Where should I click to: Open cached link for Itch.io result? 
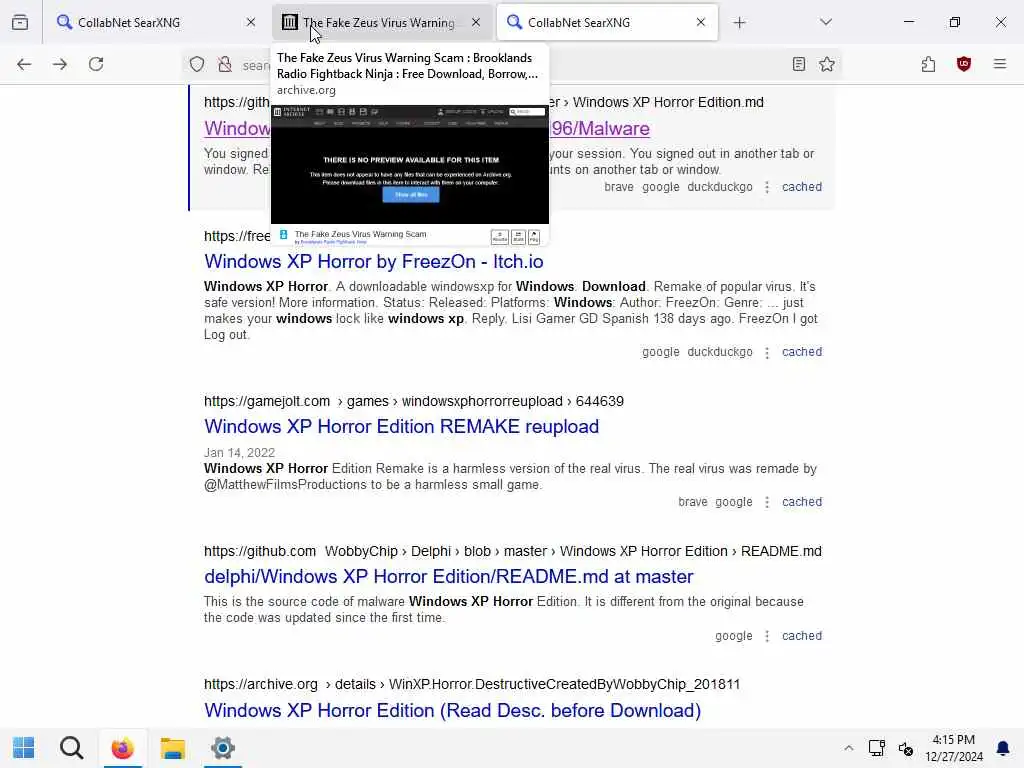(x=802, y=352)
